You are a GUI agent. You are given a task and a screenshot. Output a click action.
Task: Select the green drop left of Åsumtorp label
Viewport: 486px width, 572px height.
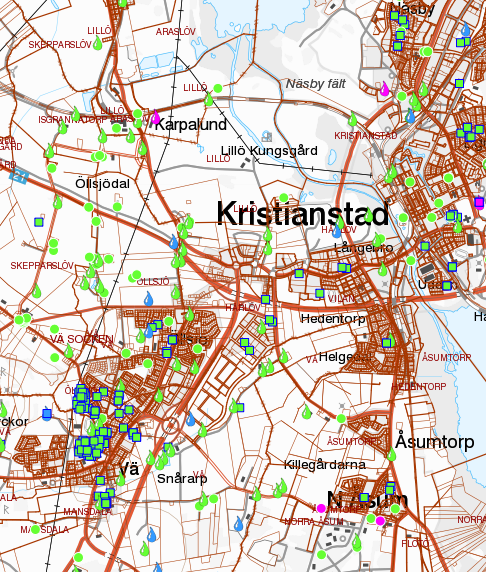tap(392, 454)
